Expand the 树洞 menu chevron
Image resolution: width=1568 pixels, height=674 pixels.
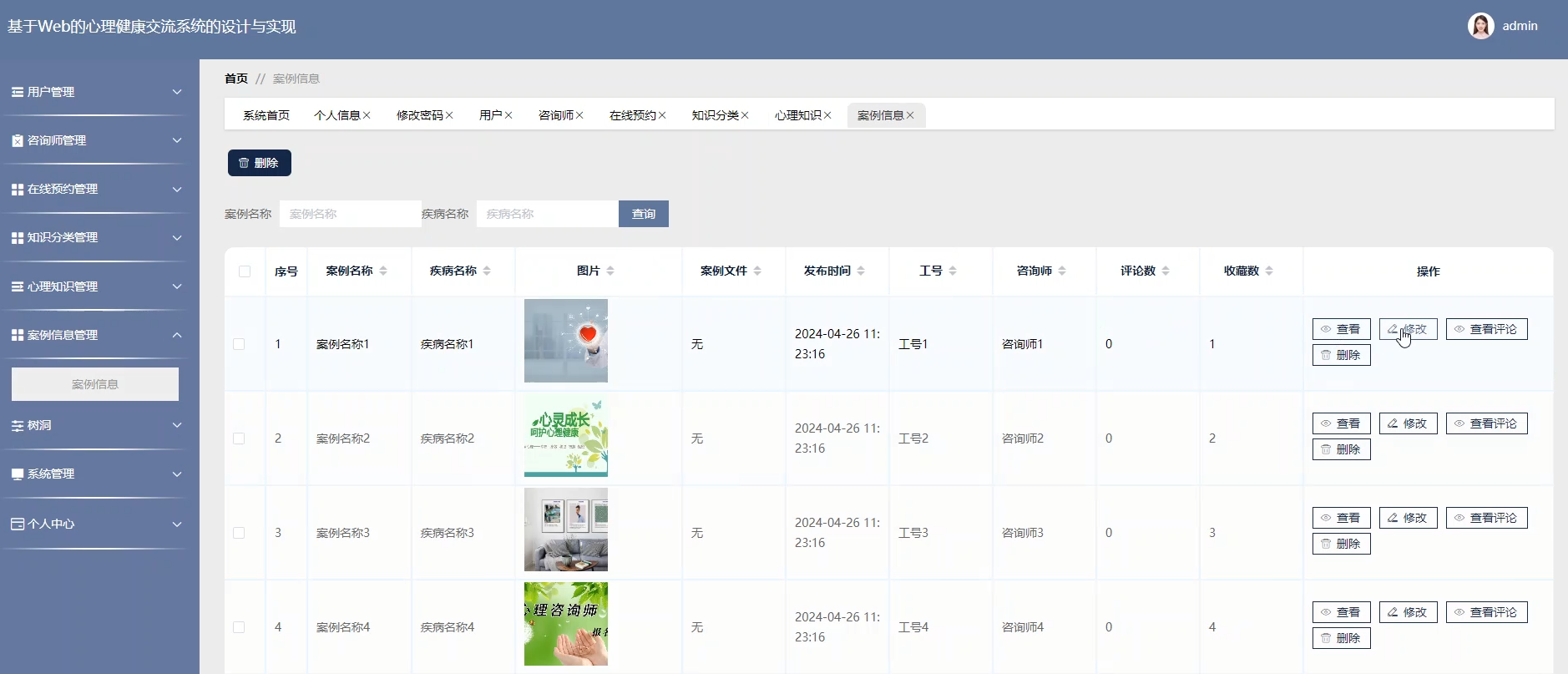[177, 425]
